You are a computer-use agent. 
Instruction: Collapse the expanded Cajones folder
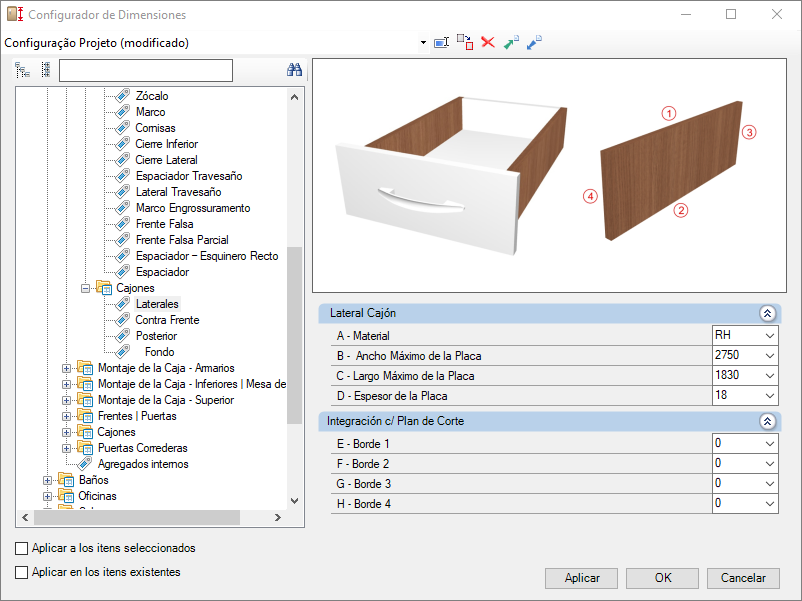tap(85, 288)
